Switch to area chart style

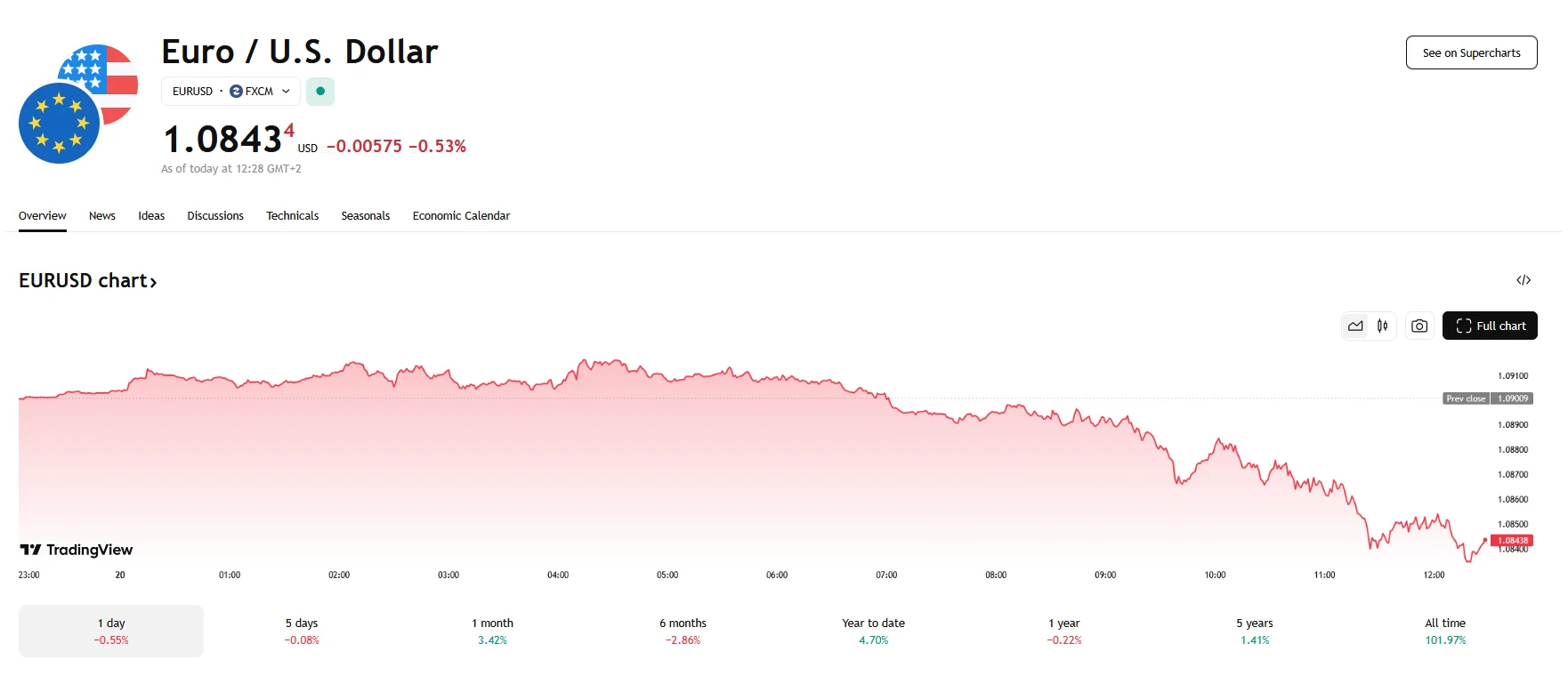click(x=1355, y=326)
